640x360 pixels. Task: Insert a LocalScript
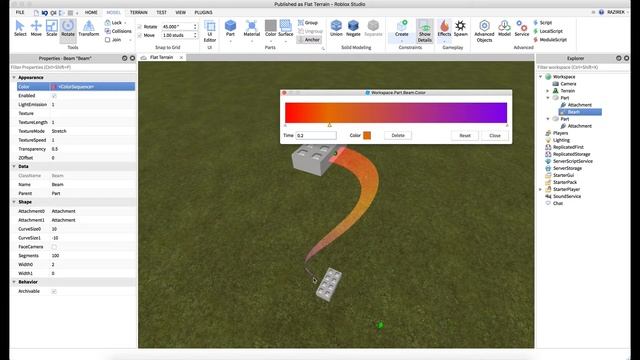(x=548, y=31)
